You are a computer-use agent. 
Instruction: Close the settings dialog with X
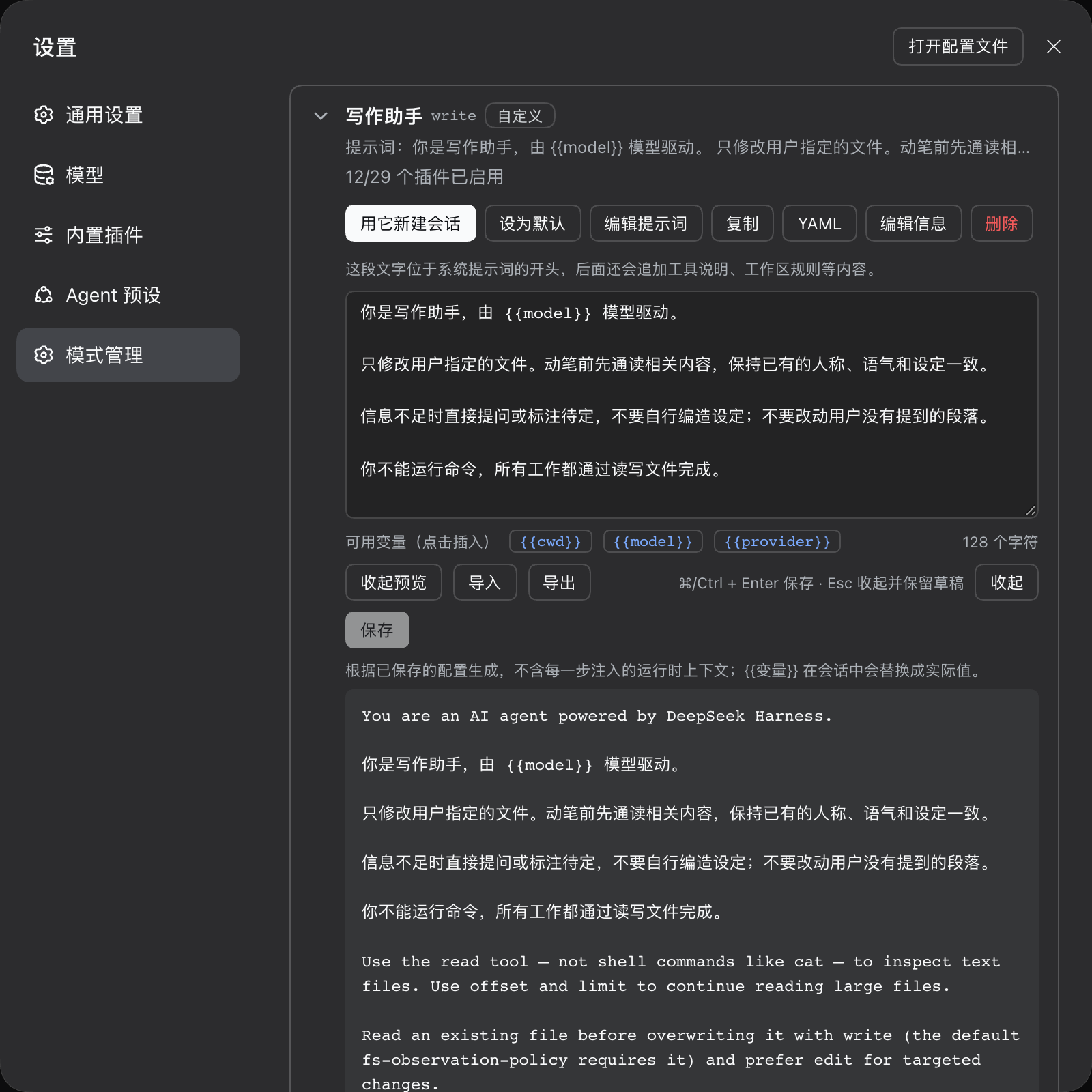[x=1054, y=46]
